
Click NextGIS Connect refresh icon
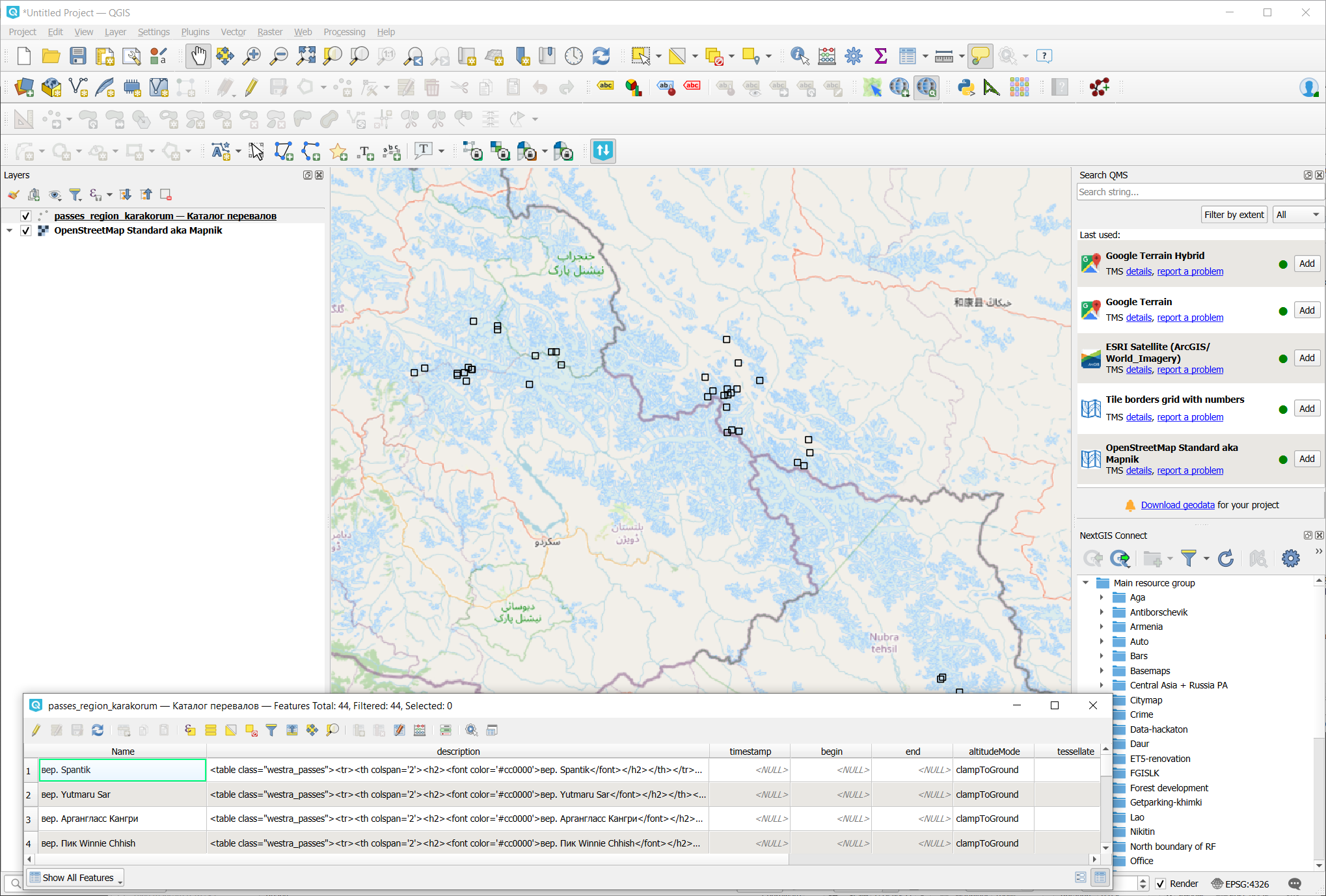coord(1226,558)
